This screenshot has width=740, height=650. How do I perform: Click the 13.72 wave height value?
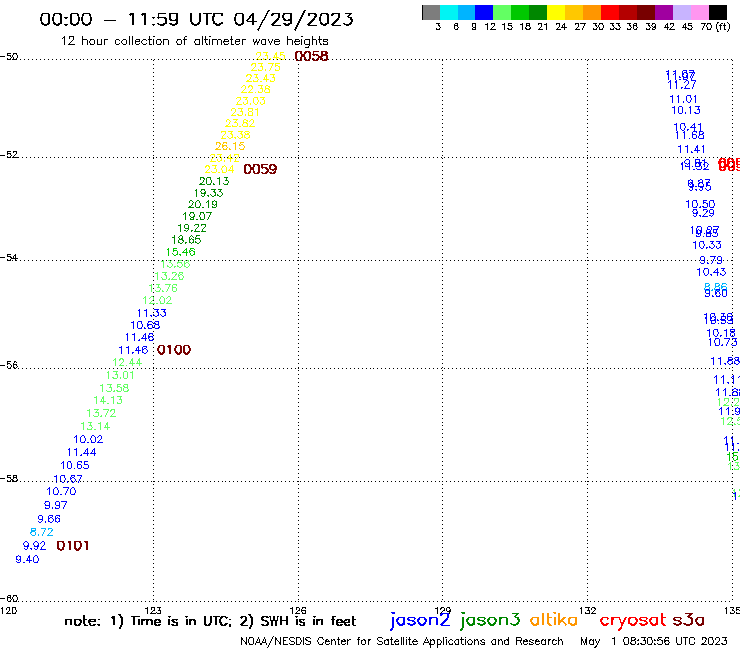(x=101, y=413)
